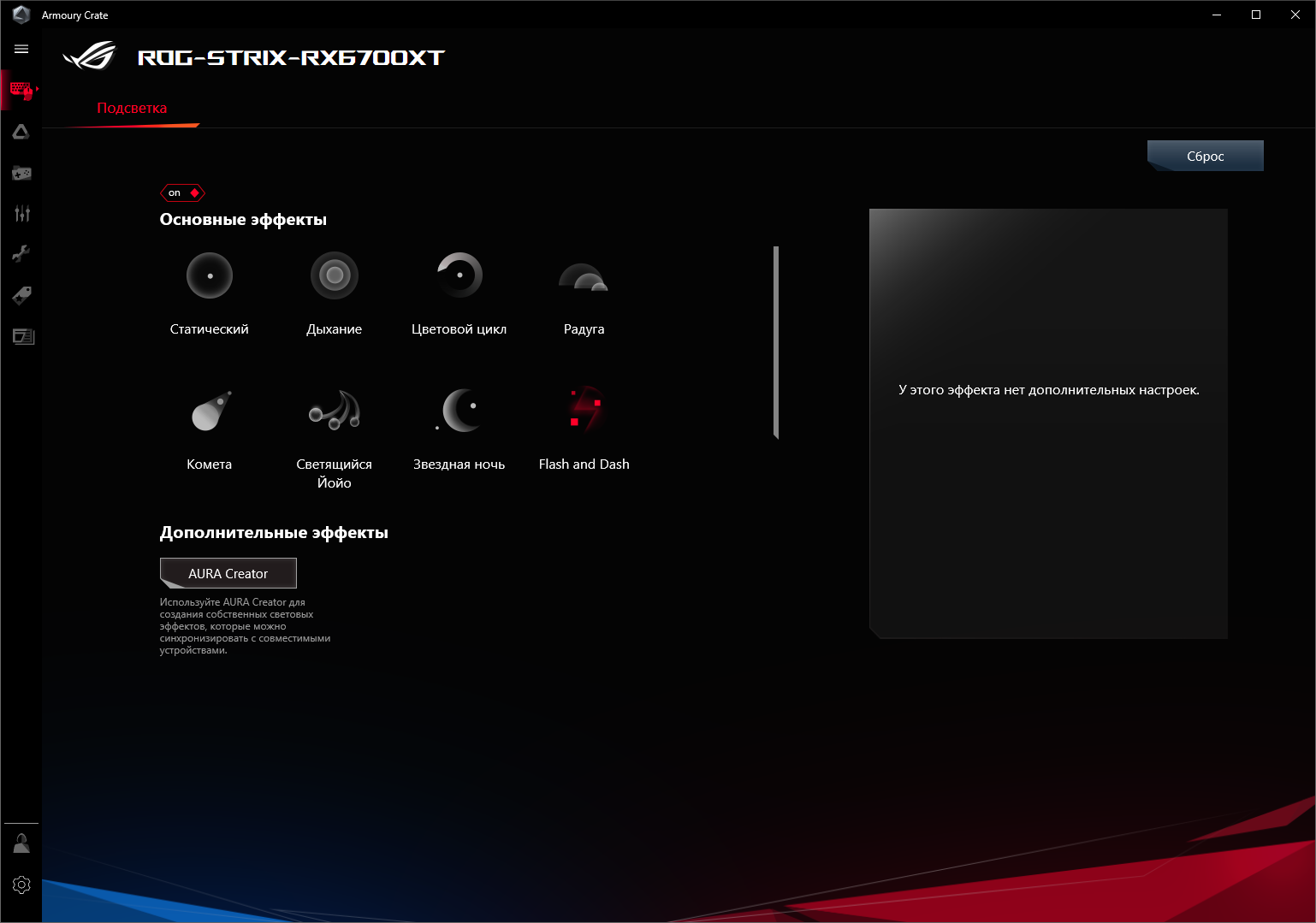Toggle the lighting on/off switch
Screen dimensions: 1316x923
coord(183,192)
